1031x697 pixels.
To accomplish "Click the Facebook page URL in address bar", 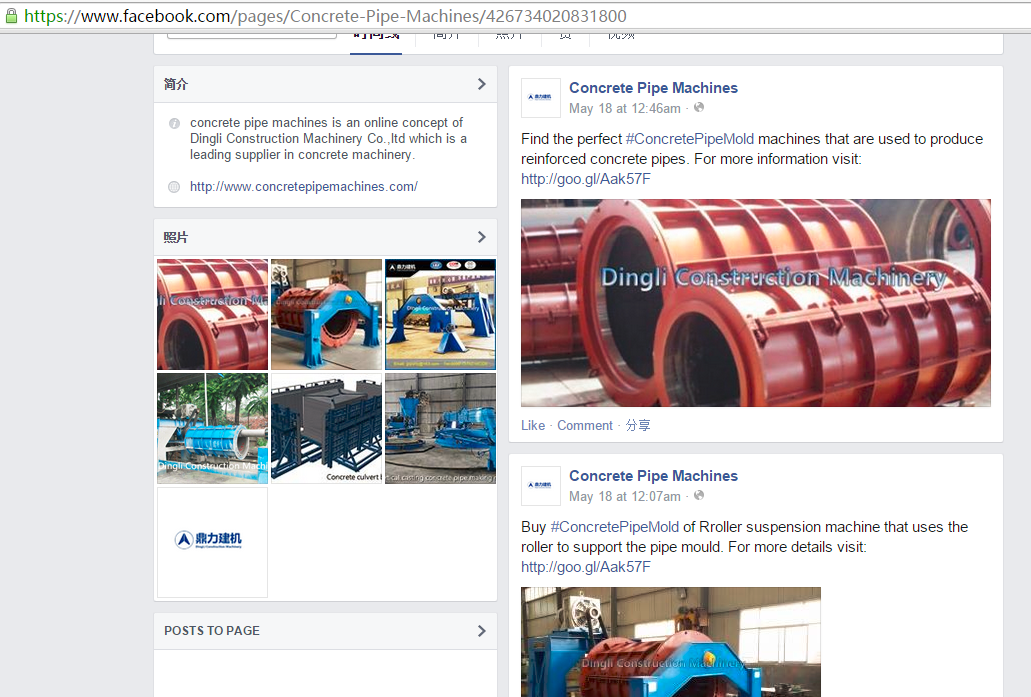I will click(x=325, y=16).
